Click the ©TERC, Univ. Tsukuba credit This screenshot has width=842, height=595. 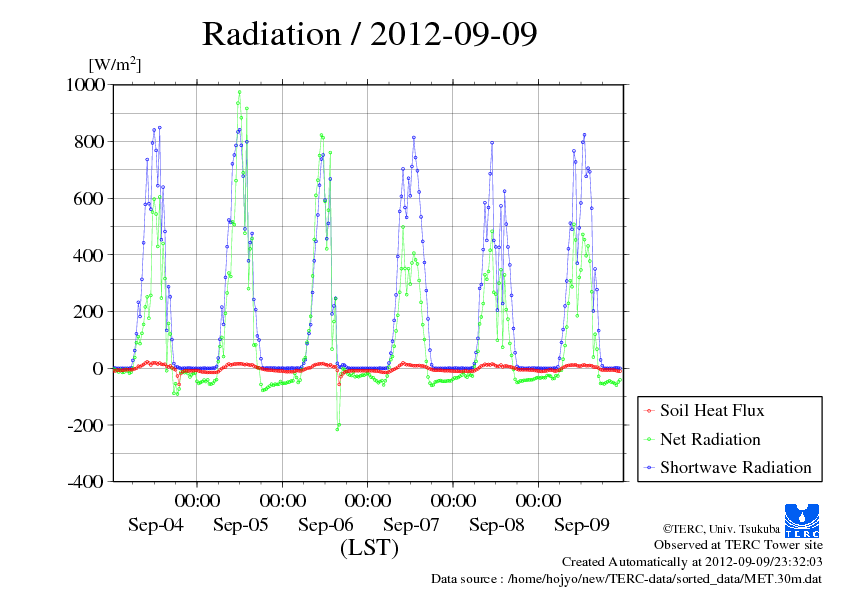[721, 529]
